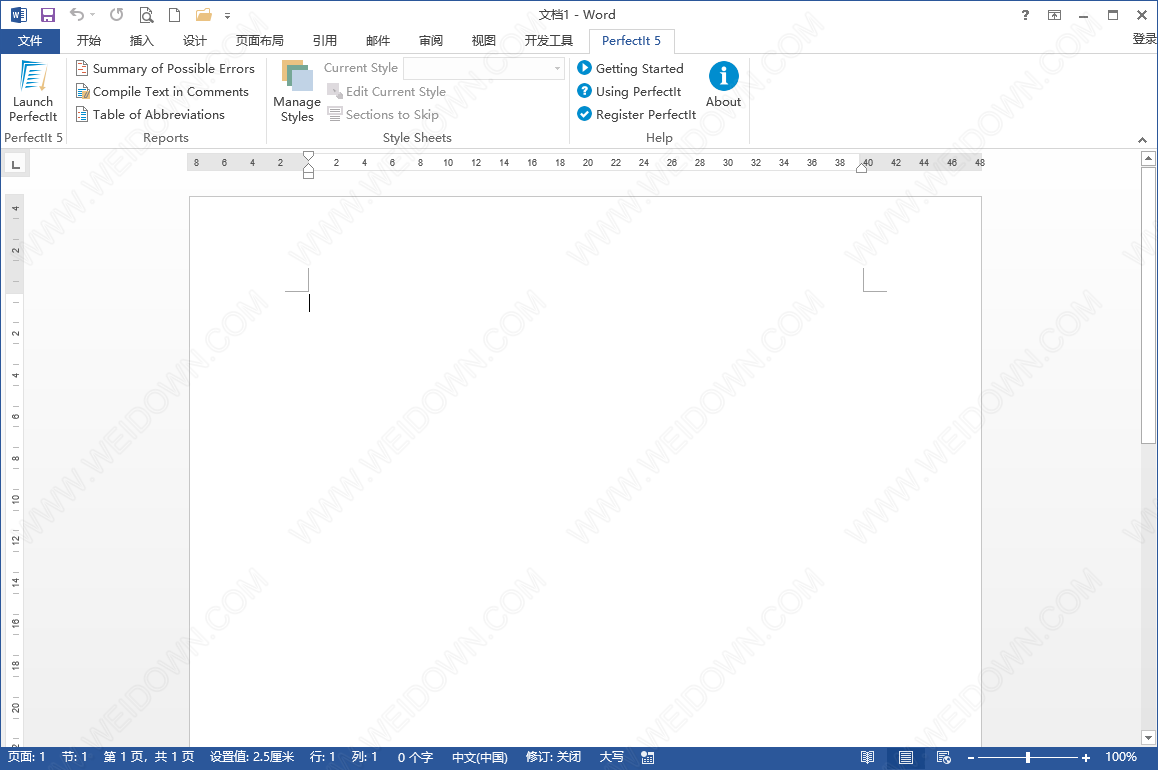Open Summary of Possible Errors report

tap(165, 69)
